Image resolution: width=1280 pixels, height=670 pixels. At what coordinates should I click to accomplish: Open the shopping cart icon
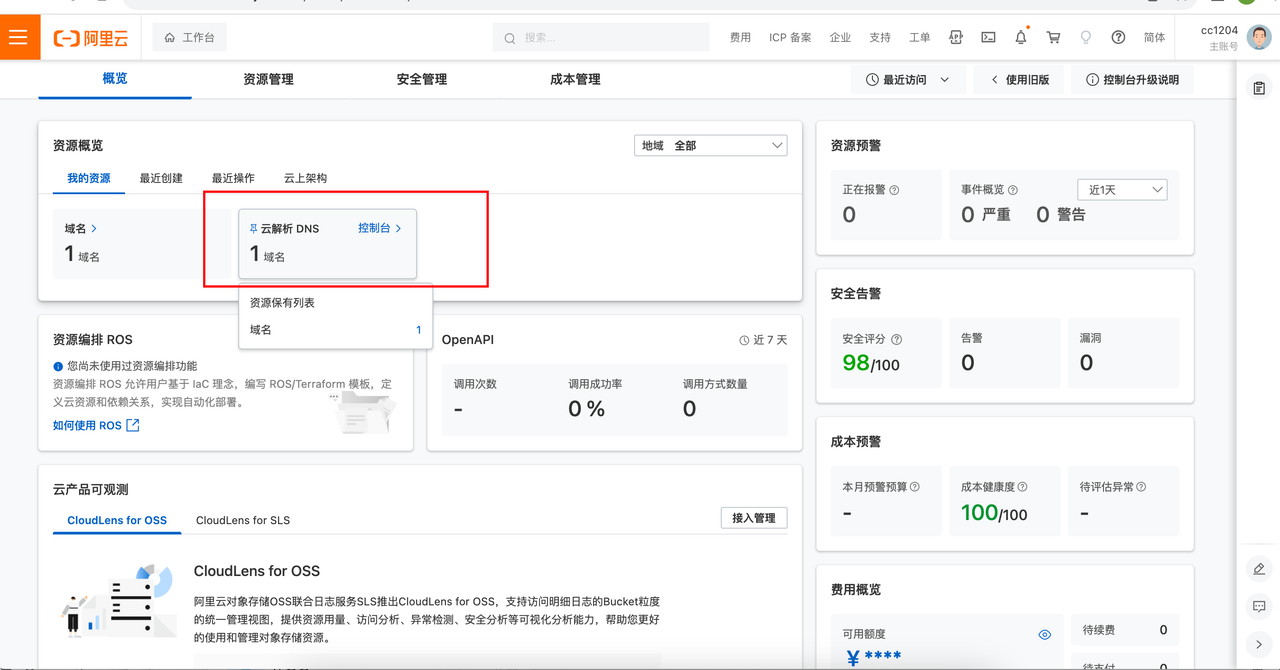[x=1053, y=38]
